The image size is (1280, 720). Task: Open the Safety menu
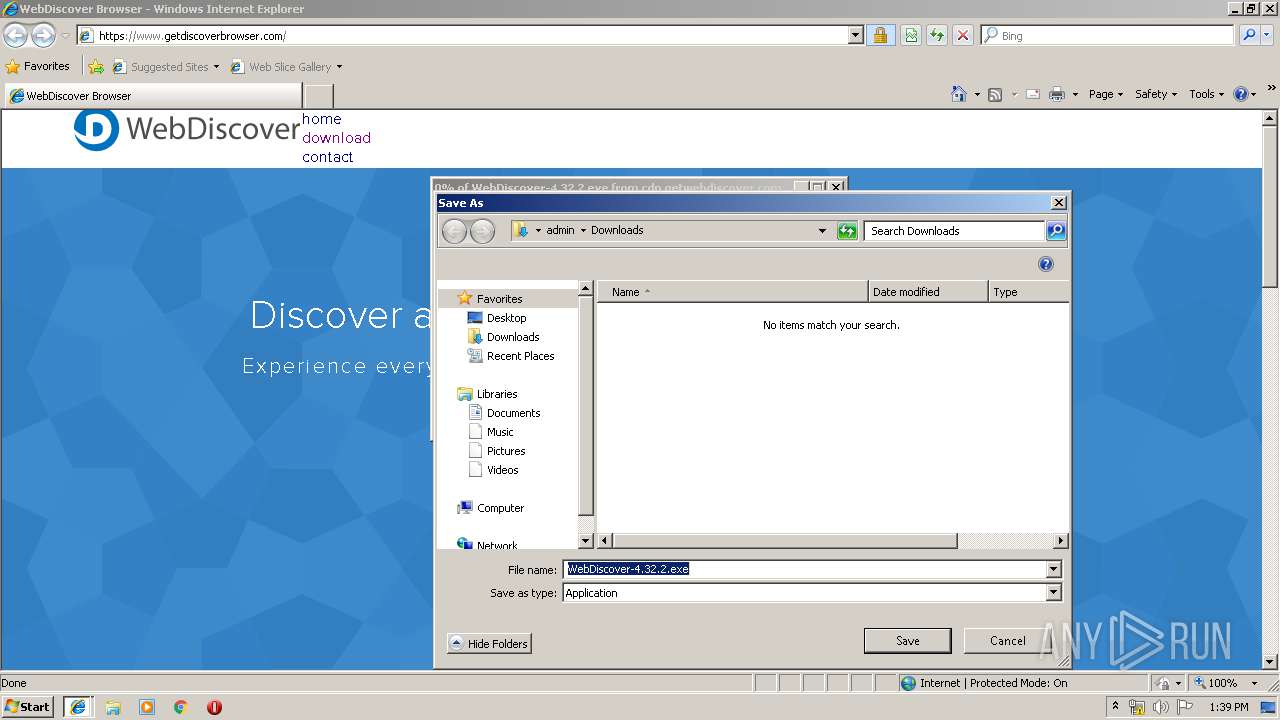point(1156,94)
